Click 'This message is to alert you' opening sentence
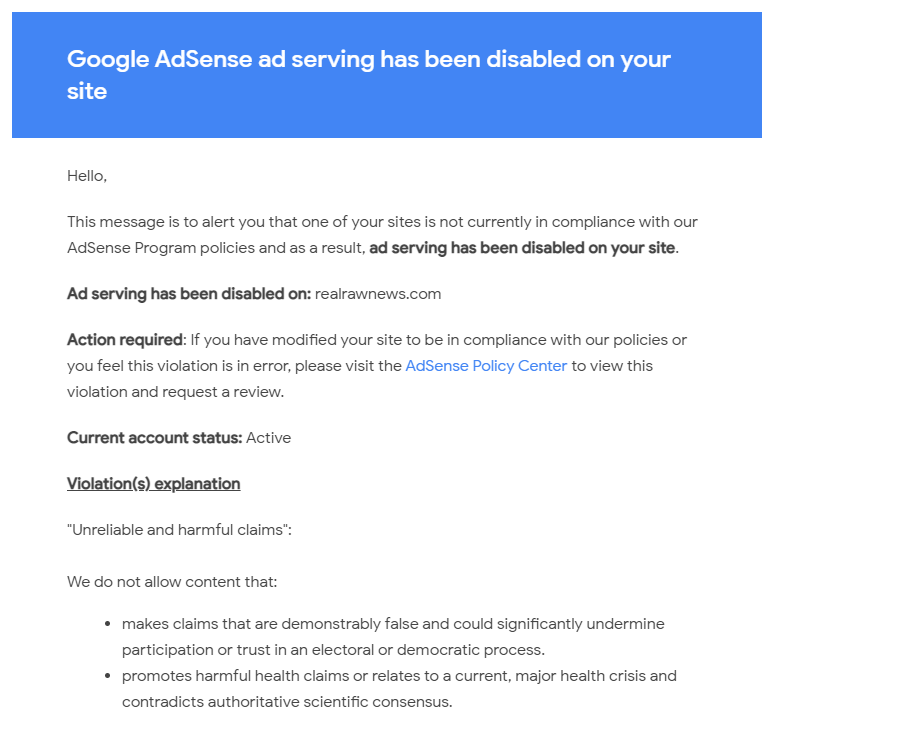The width and height of the screenshot is (902, 737). point(382,222)
